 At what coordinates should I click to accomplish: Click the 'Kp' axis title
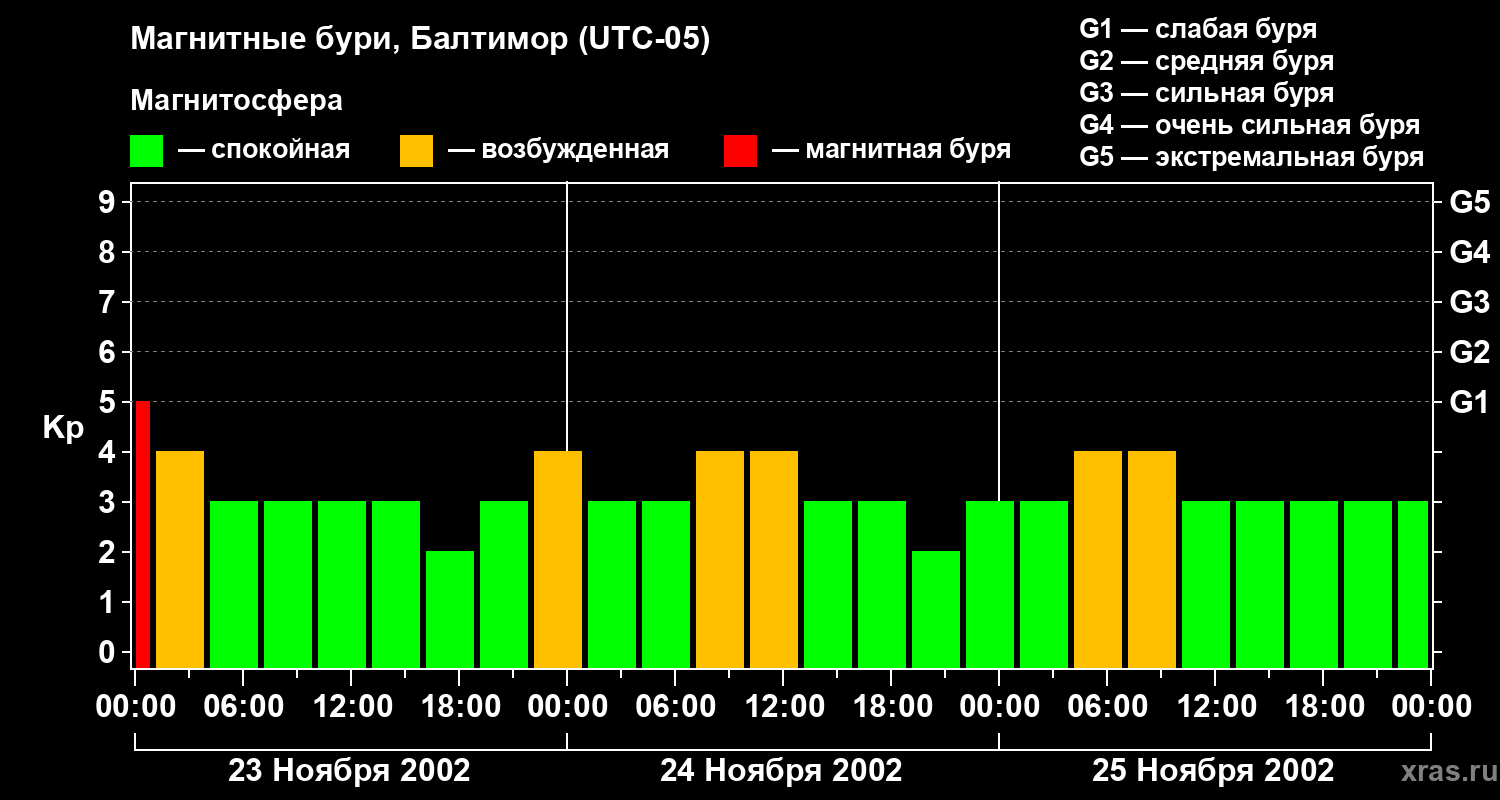coord(63,428)
